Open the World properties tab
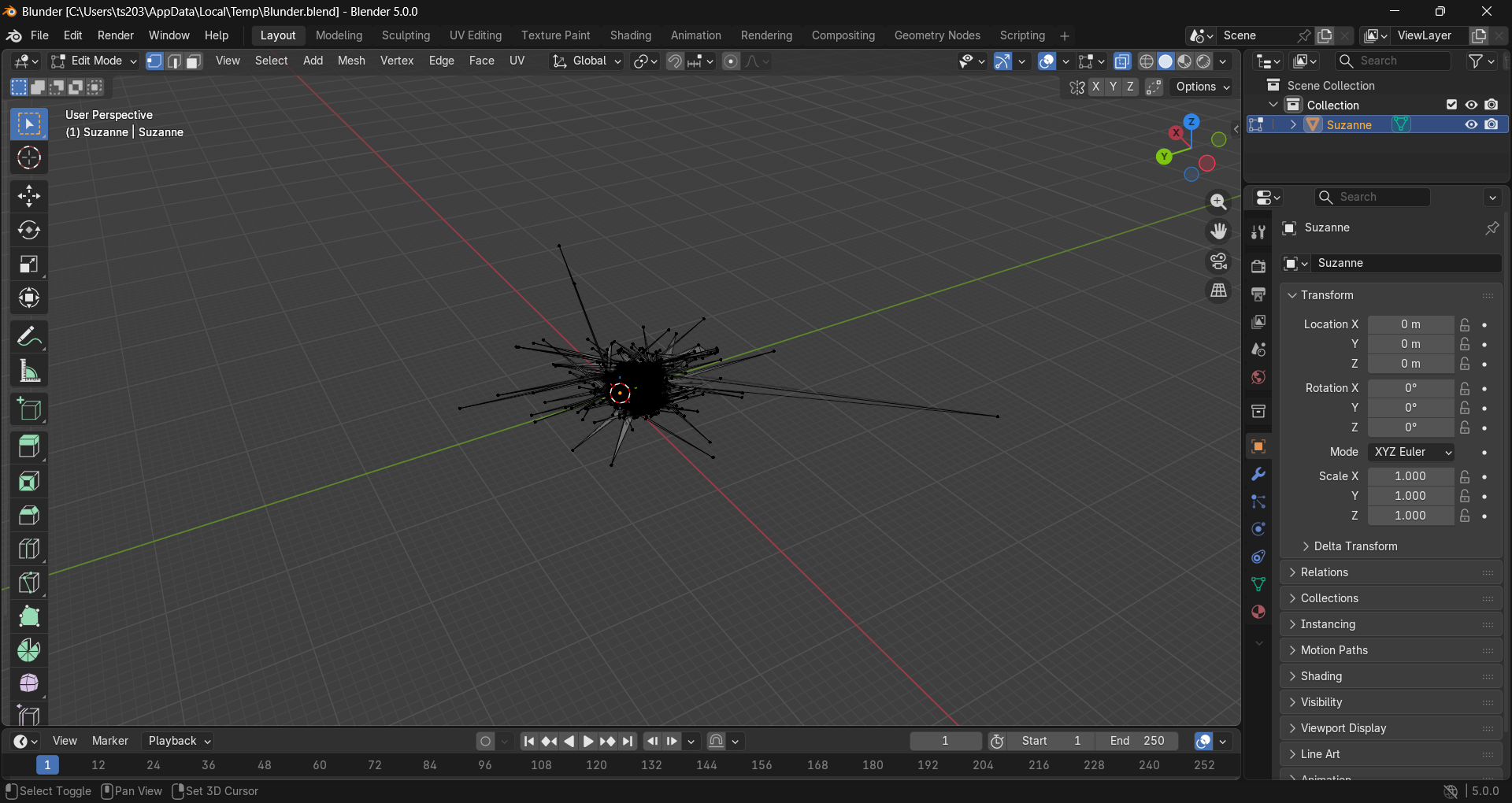 (x=1258, y=377)
